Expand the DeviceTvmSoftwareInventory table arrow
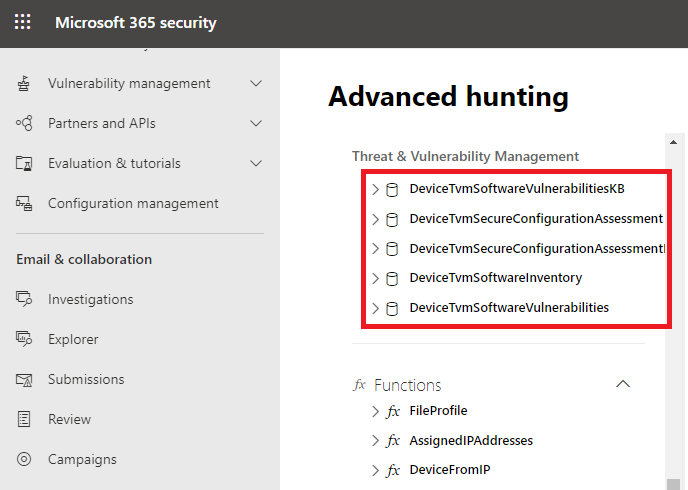The height and width of the screenshot is (490, 688). (375, 278)
